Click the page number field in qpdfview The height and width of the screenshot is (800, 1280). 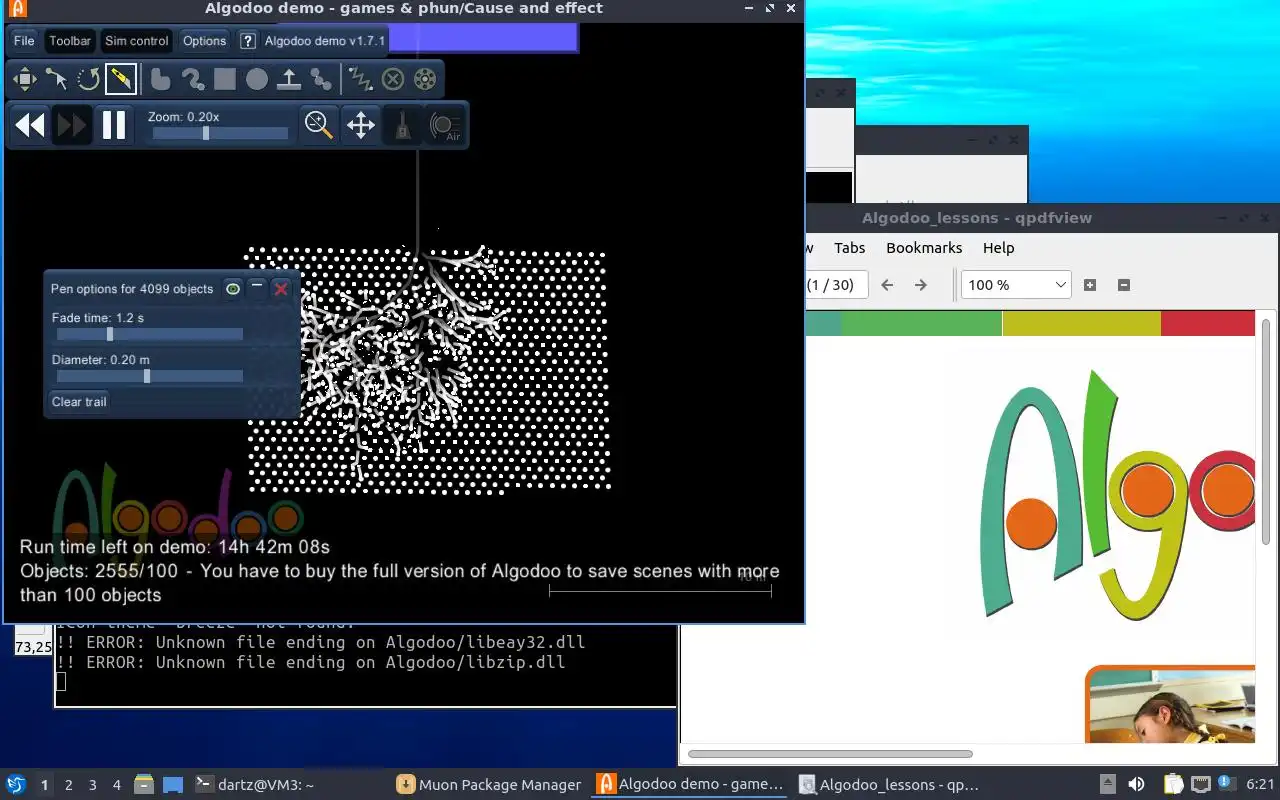(836, 285)
